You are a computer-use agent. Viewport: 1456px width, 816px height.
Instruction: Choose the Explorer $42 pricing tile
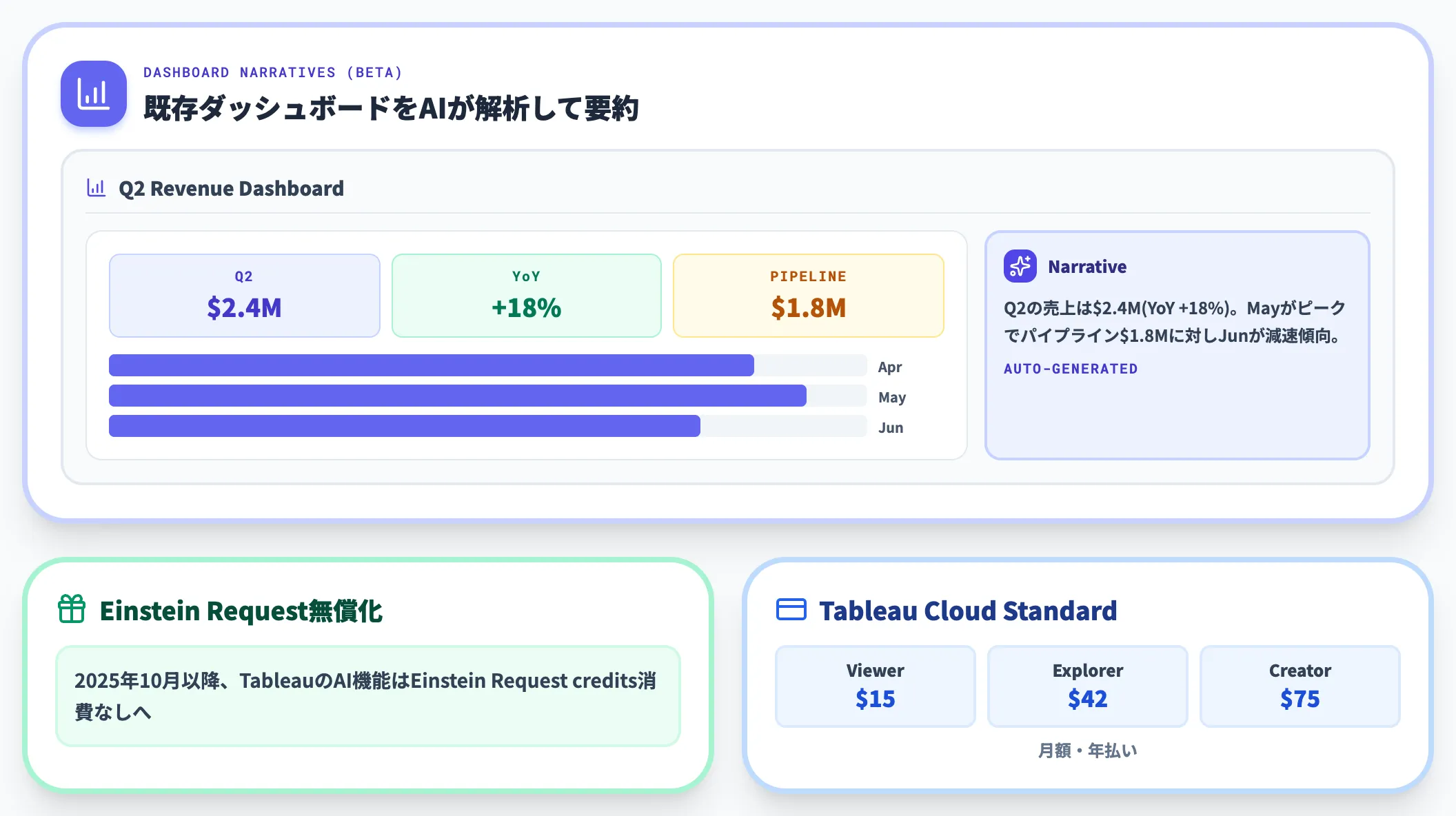[x=1088, y=686]
